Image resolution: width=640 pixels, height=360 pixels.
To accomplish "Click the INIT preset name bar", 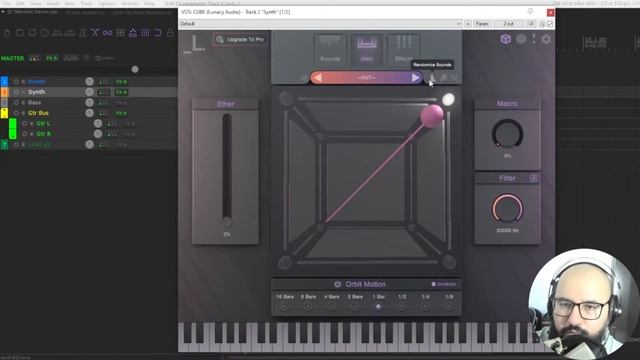I will pyautogui.click(x=366, y=78).
